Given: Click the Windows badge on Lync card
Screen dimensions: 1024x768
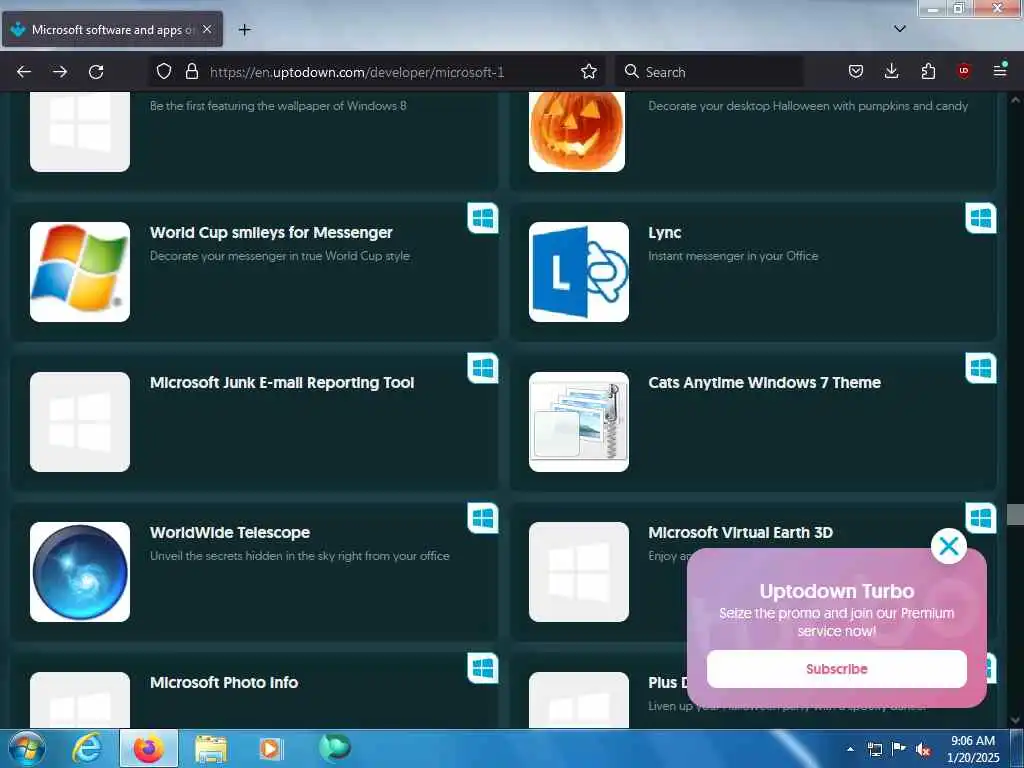Looking at the screenshot, I should [x=981, y=218].
